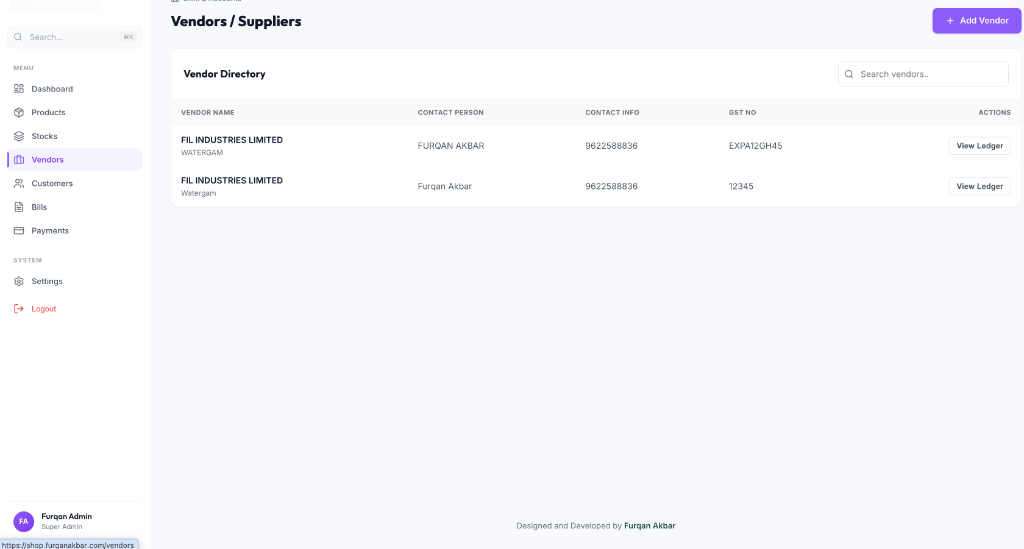Select FIL INDUSTRIES LIMITED above WATERGAM
Screen dimensions: 1024x549
[232, 140]
